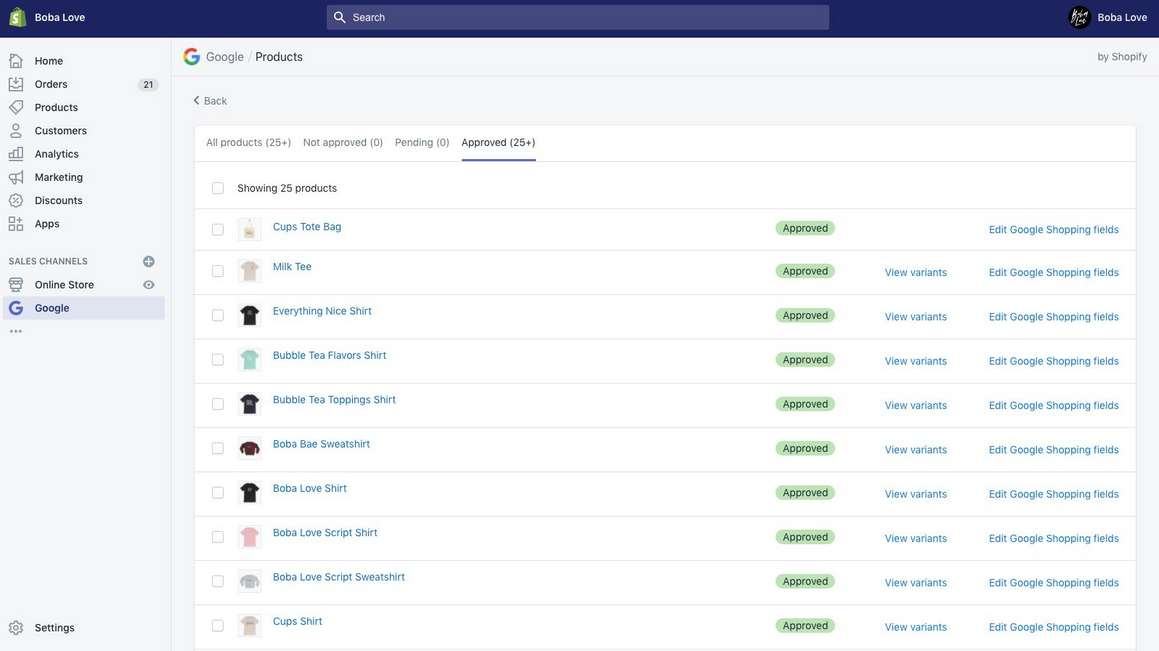
Task: Expand the sidebar three-dots more menu
Action: point(16,331)
